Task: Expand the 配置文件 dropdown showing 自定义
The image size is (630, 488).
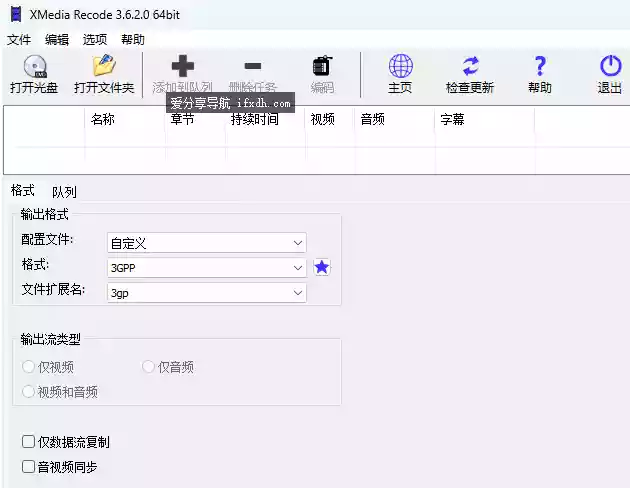Action: [x=207, y=243]
